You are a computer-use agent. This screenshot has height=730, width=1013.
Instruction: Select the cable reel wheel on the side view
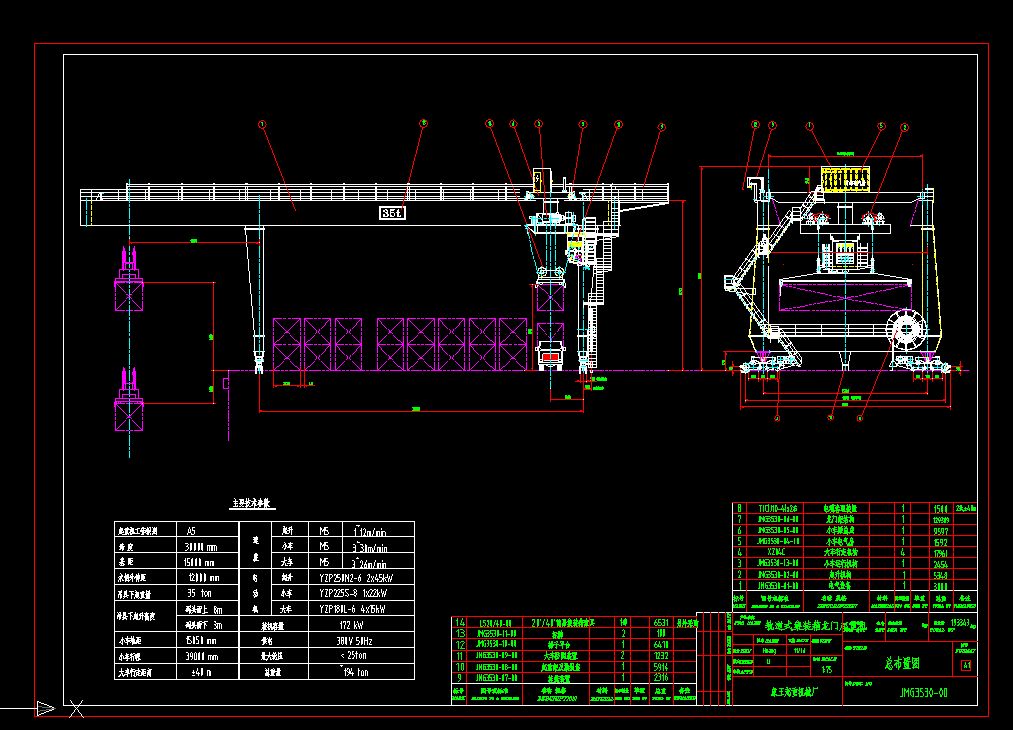(x=906, y=329)
